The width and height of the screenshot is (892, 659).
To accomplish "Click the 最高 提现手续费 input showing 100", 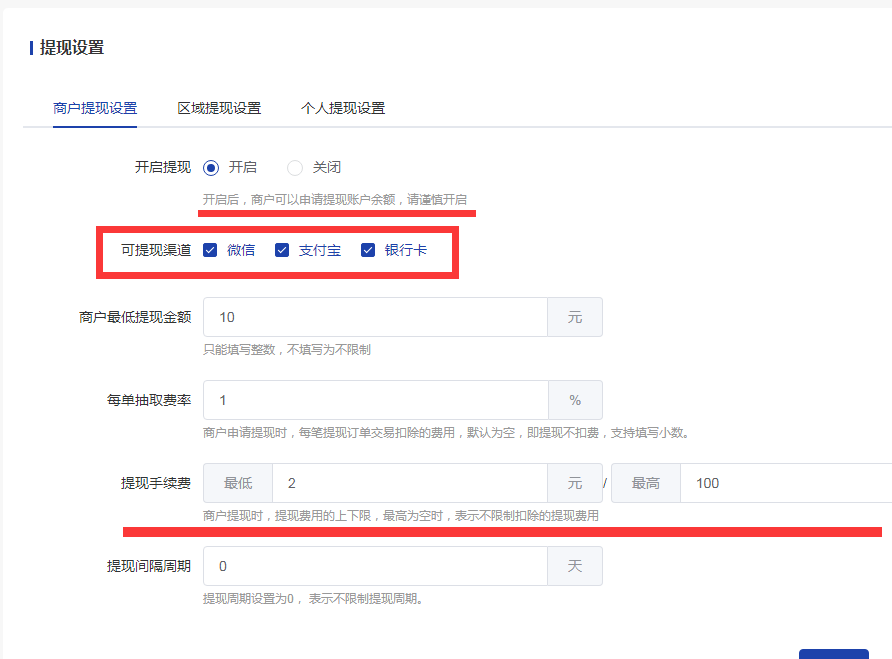I will tap(786, 483).
